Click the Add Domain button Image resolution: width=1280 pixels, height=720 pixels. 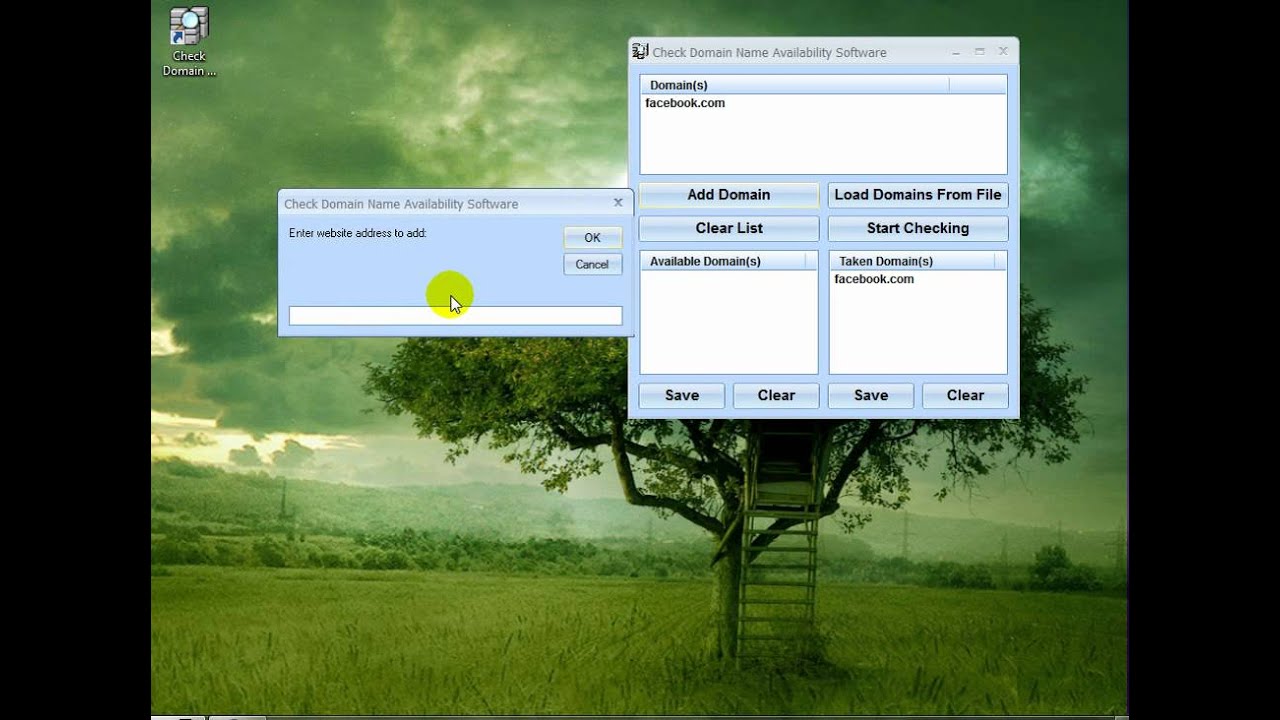pos(729,195)
